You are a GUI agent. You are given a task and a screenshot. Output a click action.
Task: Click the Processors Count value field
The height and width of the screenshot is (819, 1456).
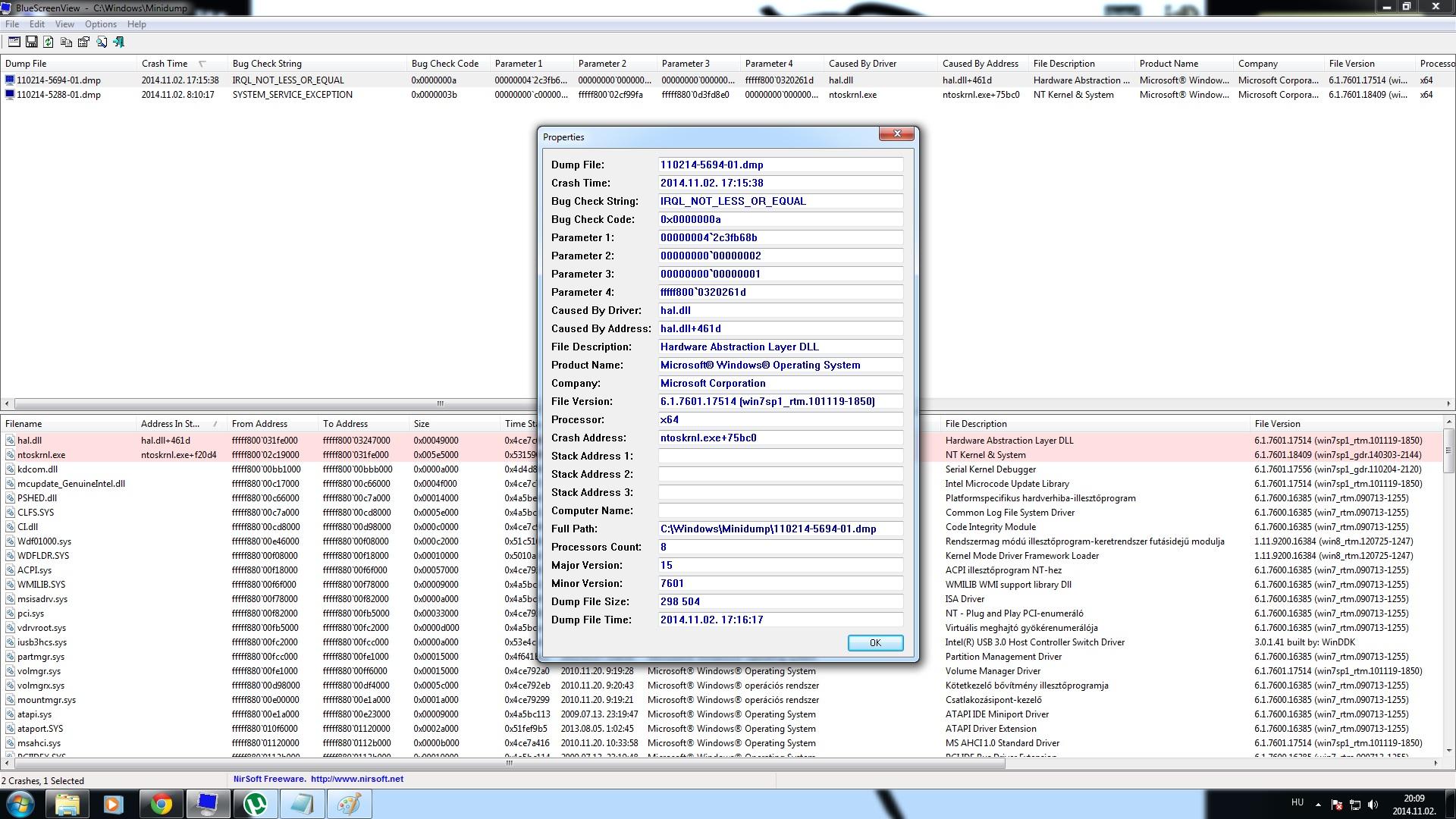click(780, 547)
